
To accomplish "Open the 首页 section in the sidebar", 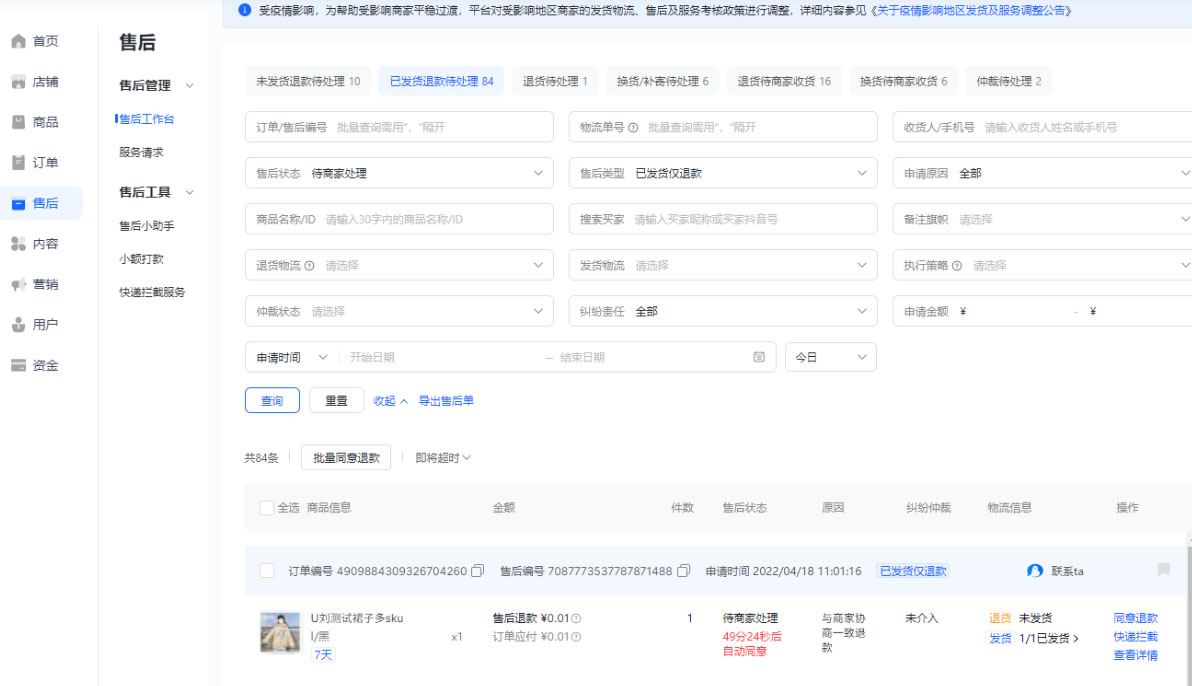I will coord(40,41).
